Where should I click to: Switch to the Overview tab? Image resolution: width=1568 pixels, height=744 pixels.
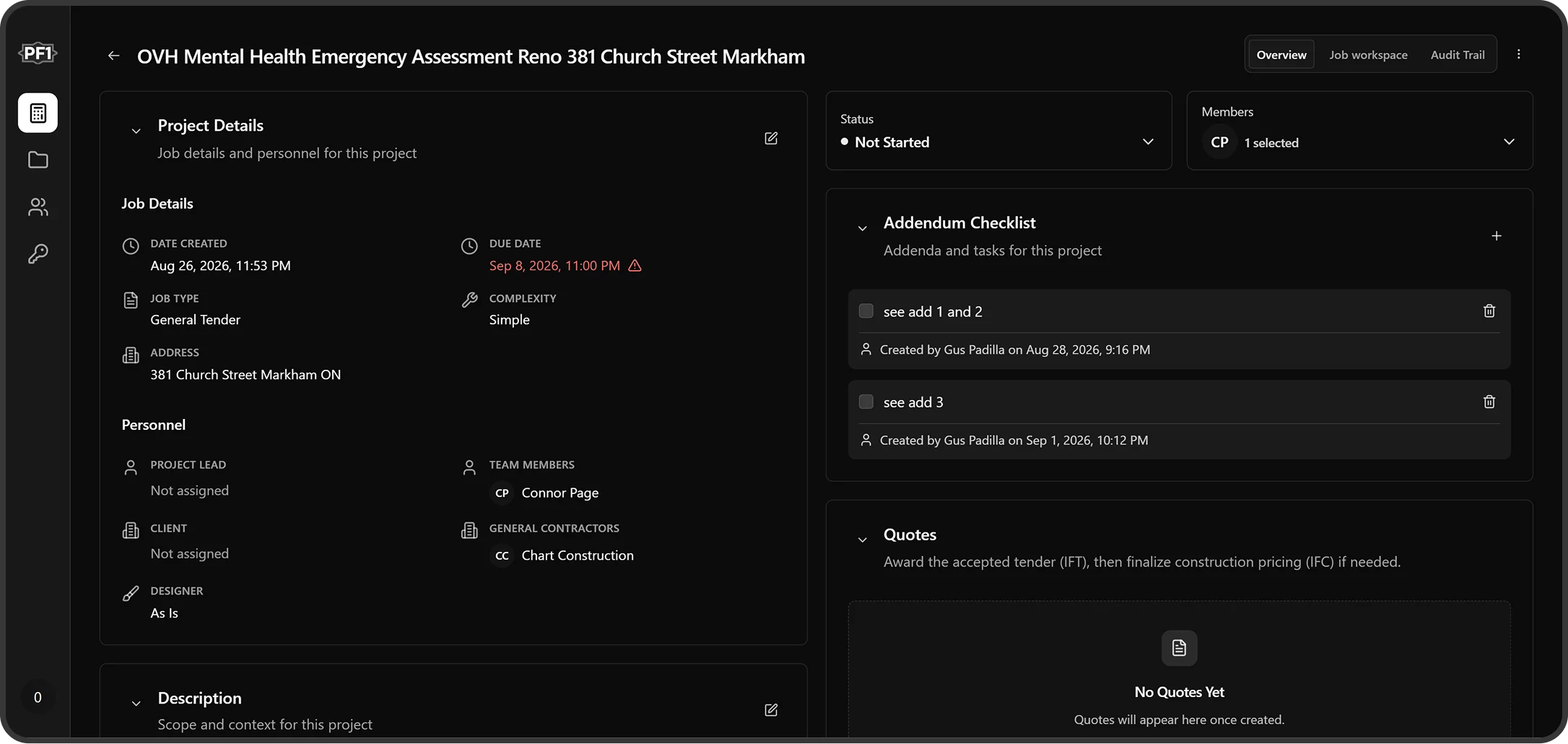click(x=1281, y=55)
